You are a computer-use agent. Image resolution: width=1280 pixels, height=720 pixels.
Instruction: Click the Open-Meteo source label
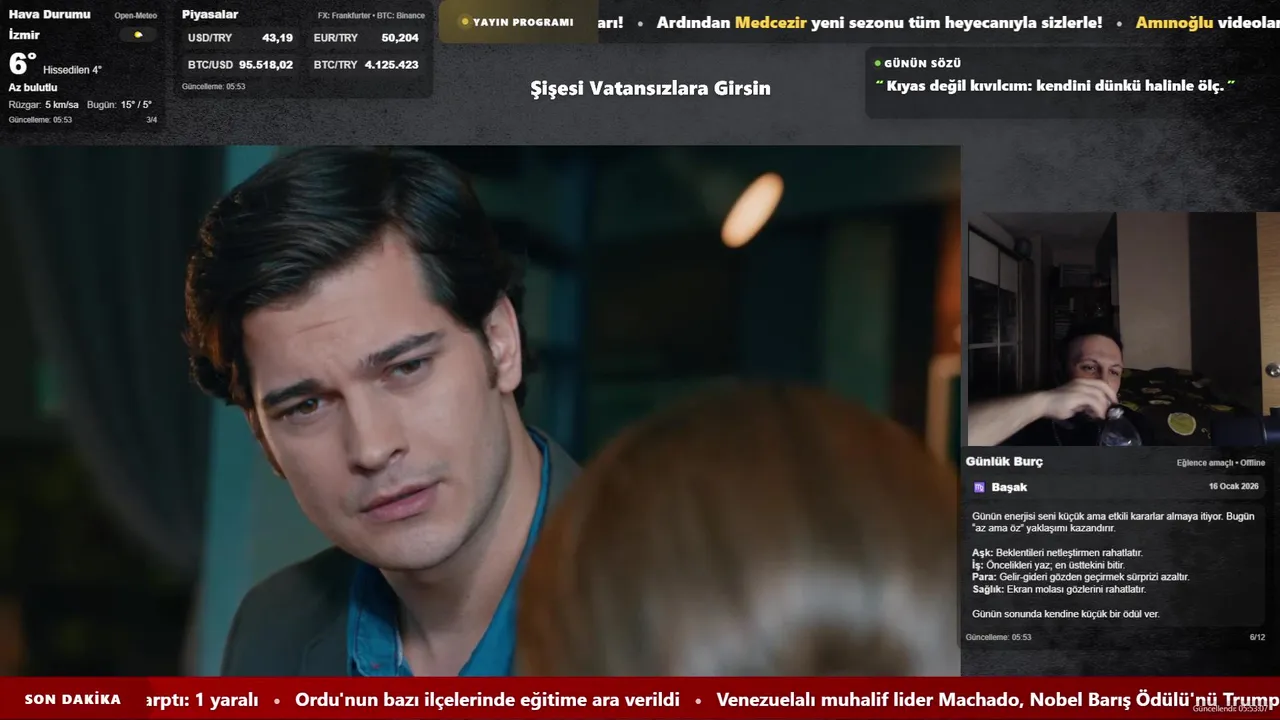(x=136, y=16)
